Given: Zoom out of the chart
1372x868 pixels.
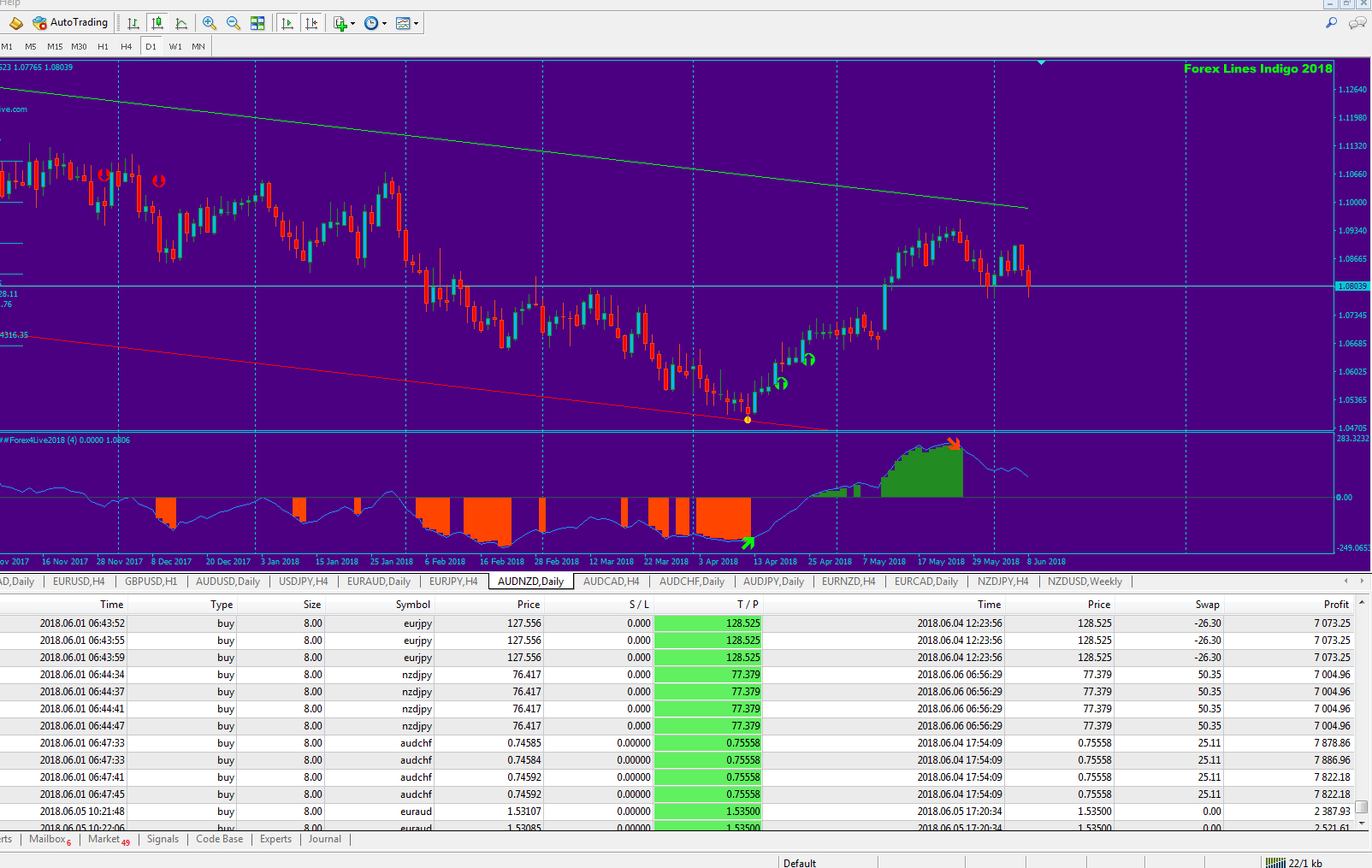Looking at the screenshot, I should click(x=234, y=23).
